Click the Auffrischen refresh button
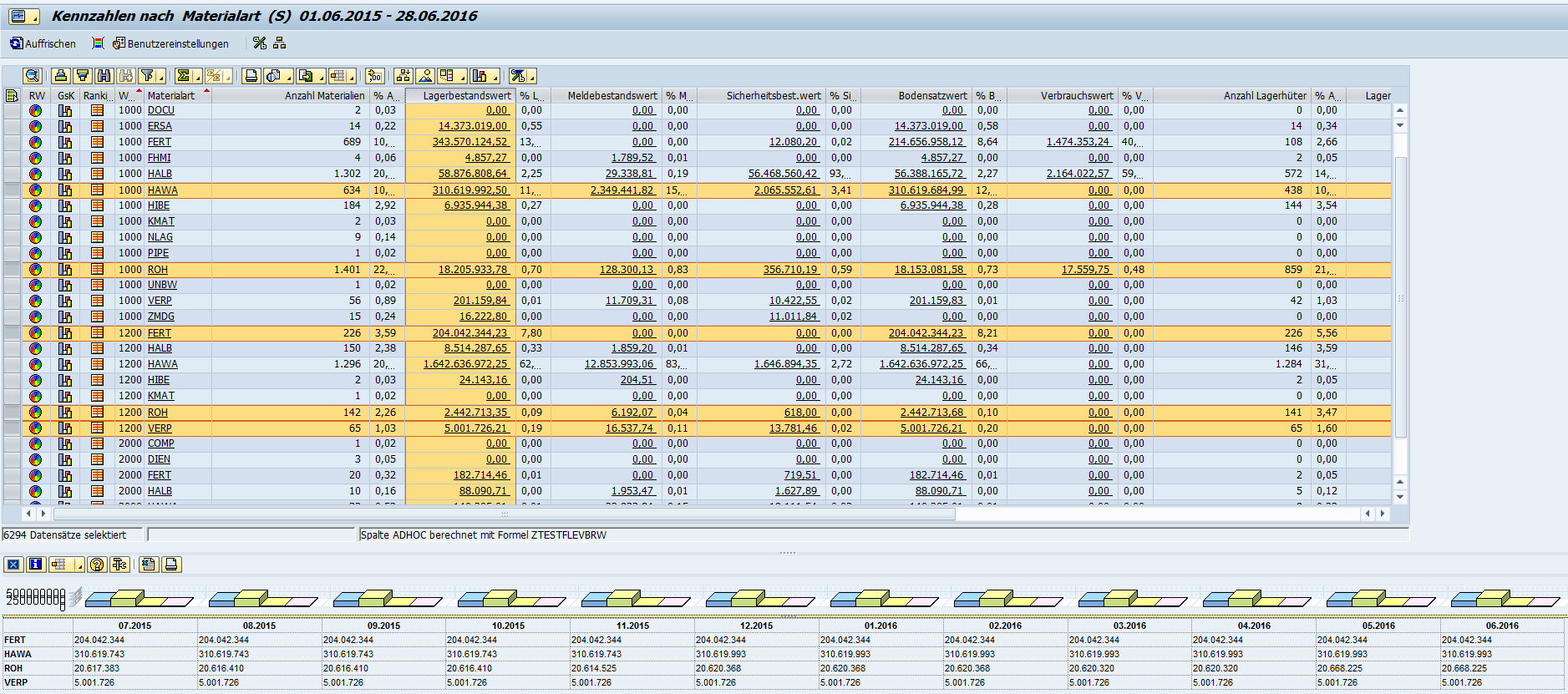The width and height of the screenshot is (1568, 694). pos(43,43)
